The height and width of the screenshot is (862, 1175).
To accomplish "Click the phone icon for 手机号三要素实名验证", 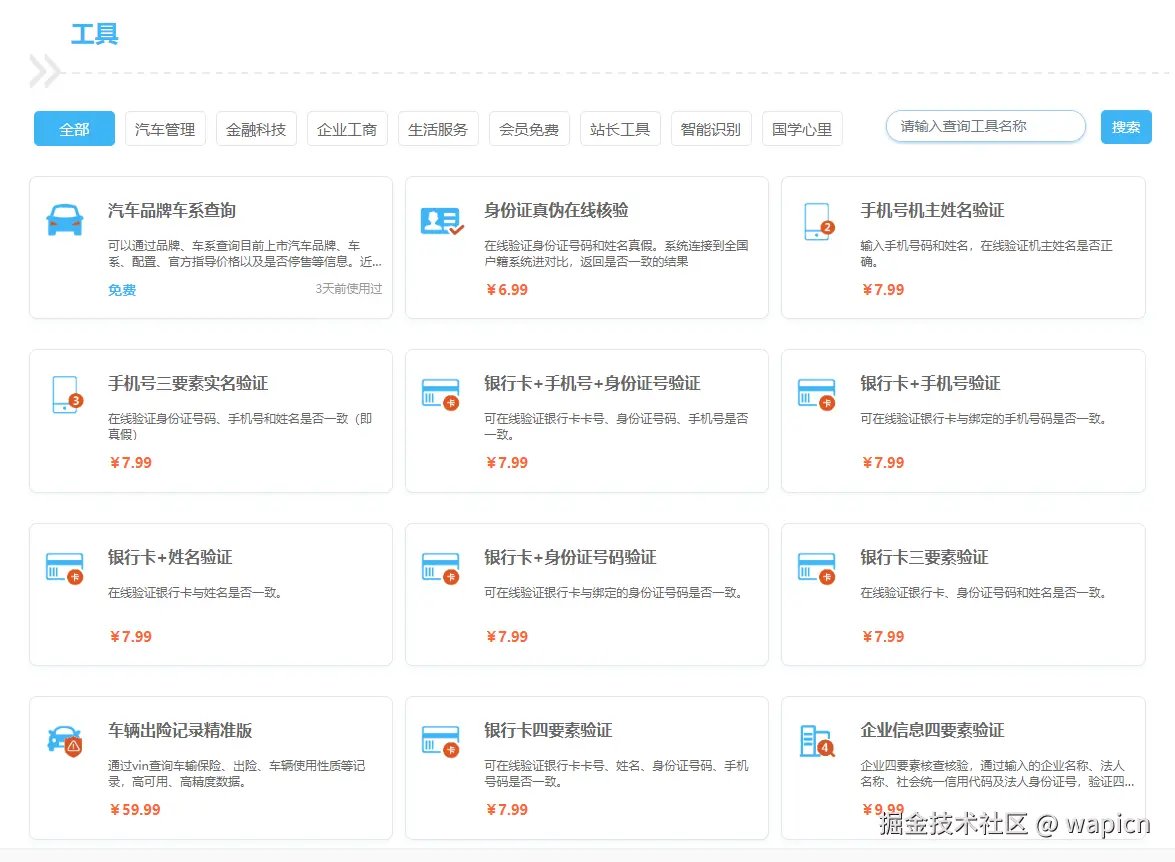I will click(64, 394).
